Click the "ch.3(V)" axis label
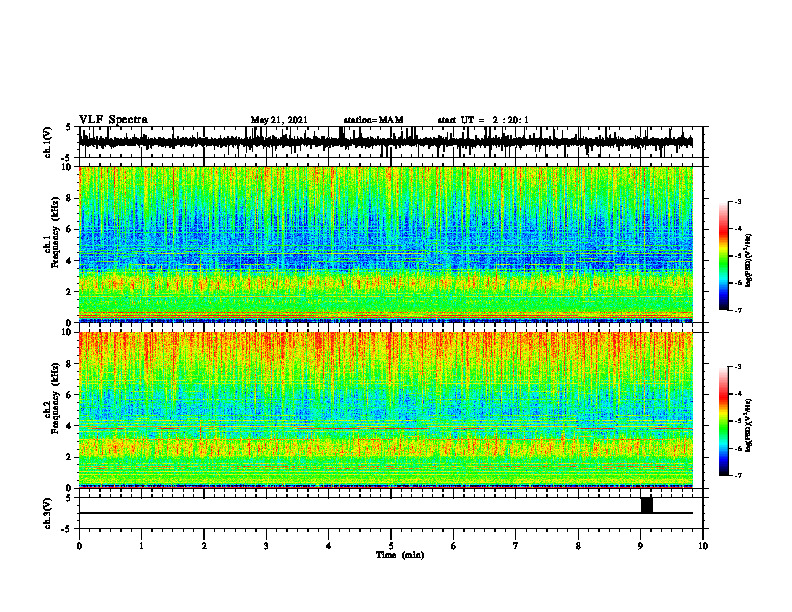792x612 pixels. (x=48, y=514)
